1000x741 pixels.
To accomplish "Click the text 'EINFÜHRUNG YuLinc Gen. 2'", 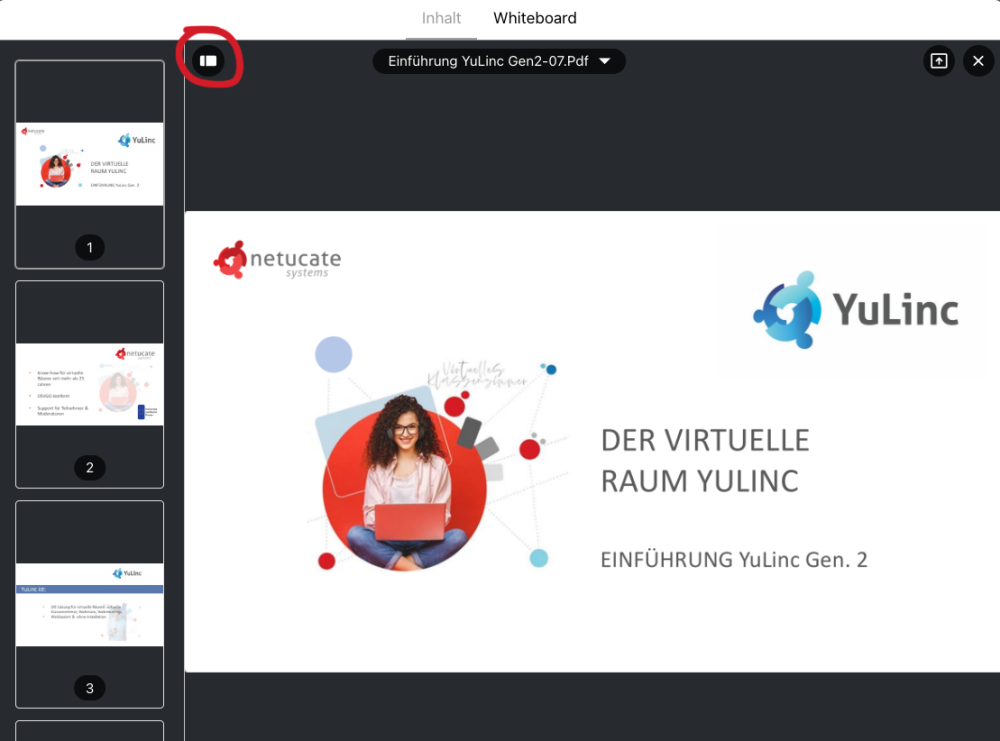I will point(733,560).
